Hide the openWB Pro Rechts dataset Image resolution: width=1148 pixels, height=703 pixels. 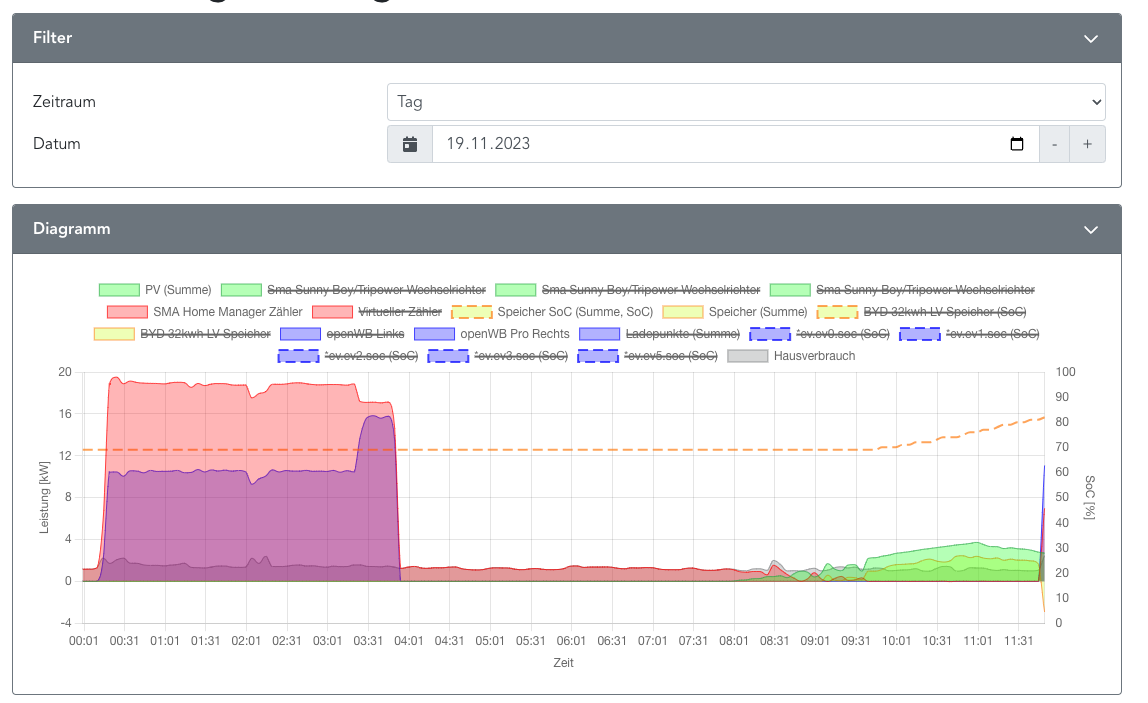tap(514, 334)
